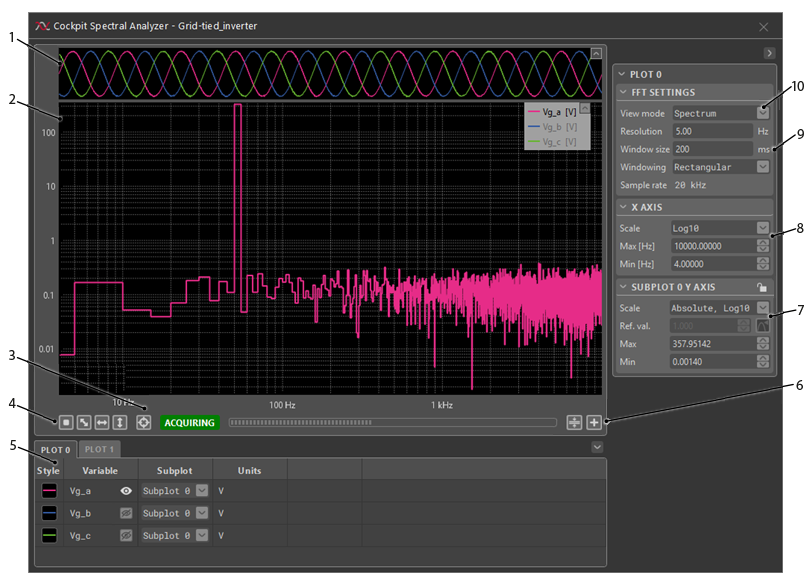Image resolution: width=811 pixels, height=586 pixels.
Task: Click the vertical fit Y axis icon
Action: click(119, 422)
